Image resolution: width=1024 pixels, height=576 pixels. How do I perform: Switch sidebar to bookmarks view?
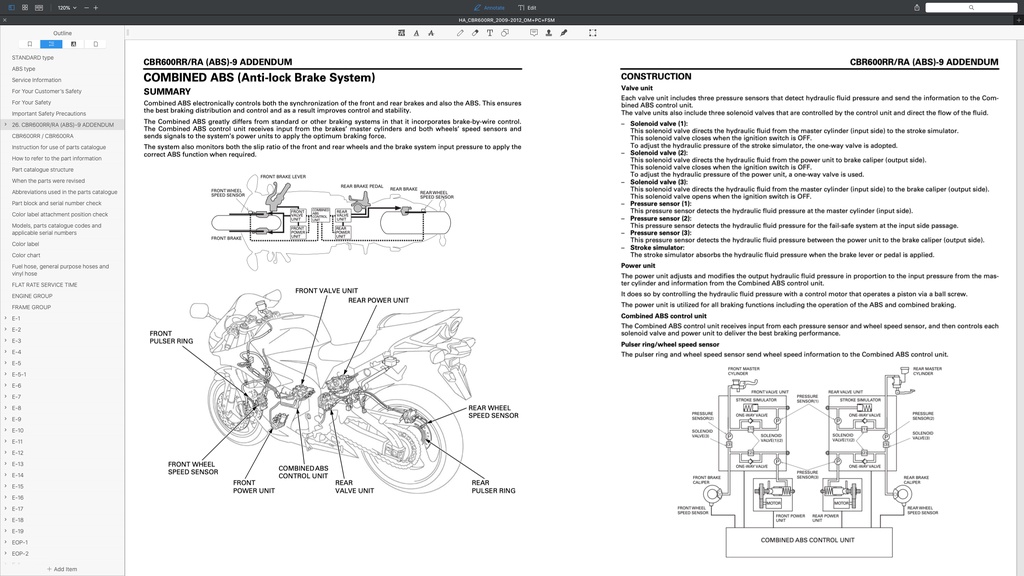[x=29, y=43]
